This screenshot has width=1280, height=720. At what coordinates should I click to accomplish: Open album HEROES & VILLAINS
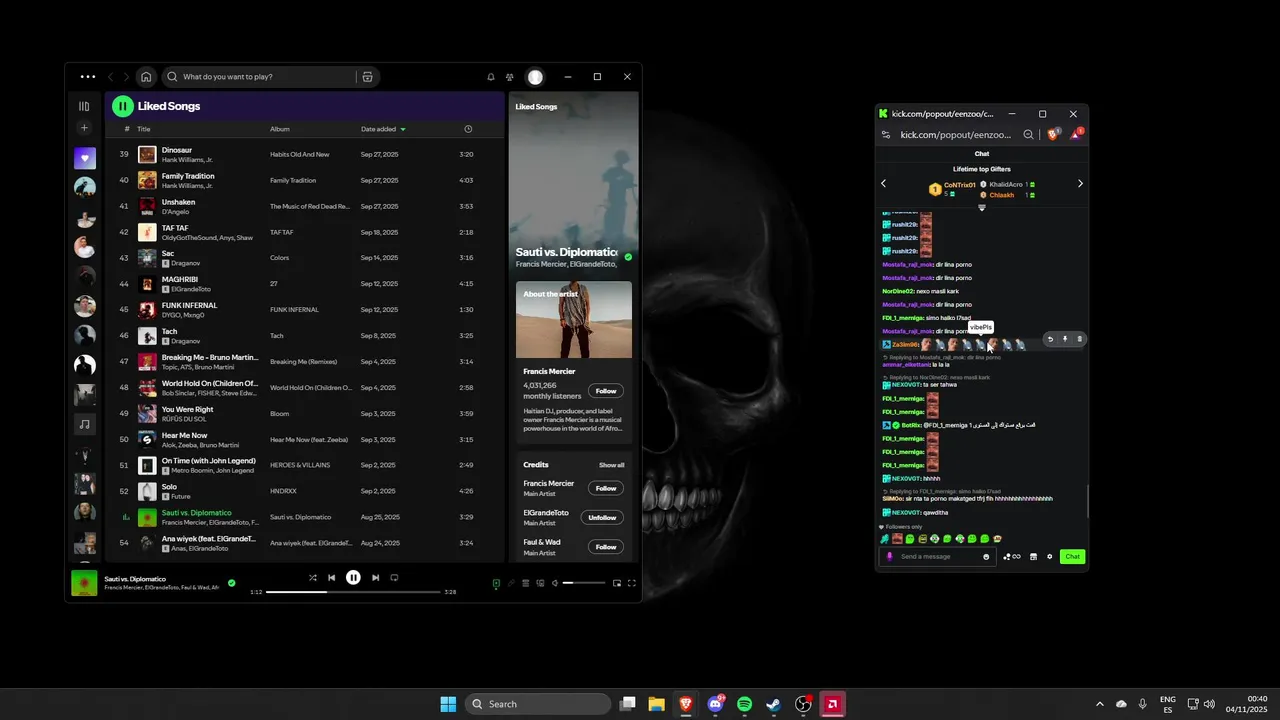point(299,465)
